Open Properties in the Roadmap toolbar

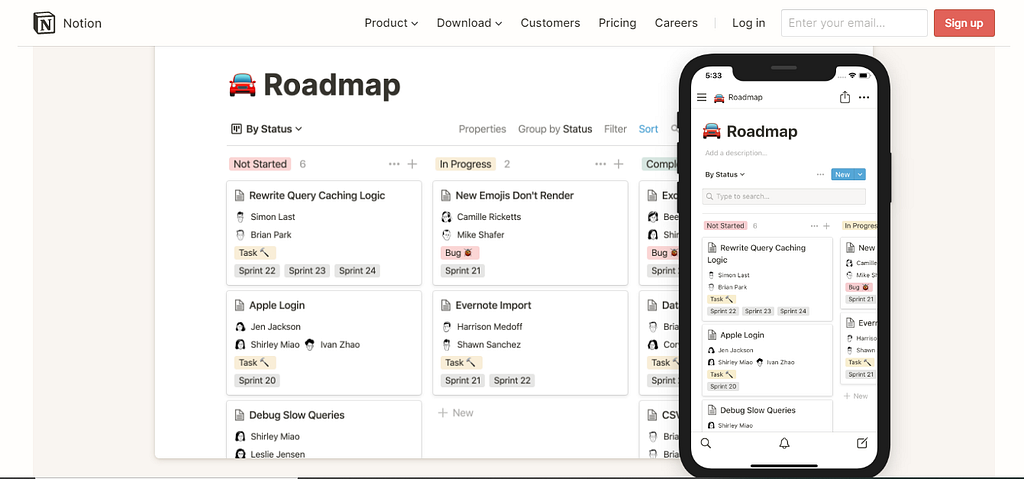(x=482, y=129)
